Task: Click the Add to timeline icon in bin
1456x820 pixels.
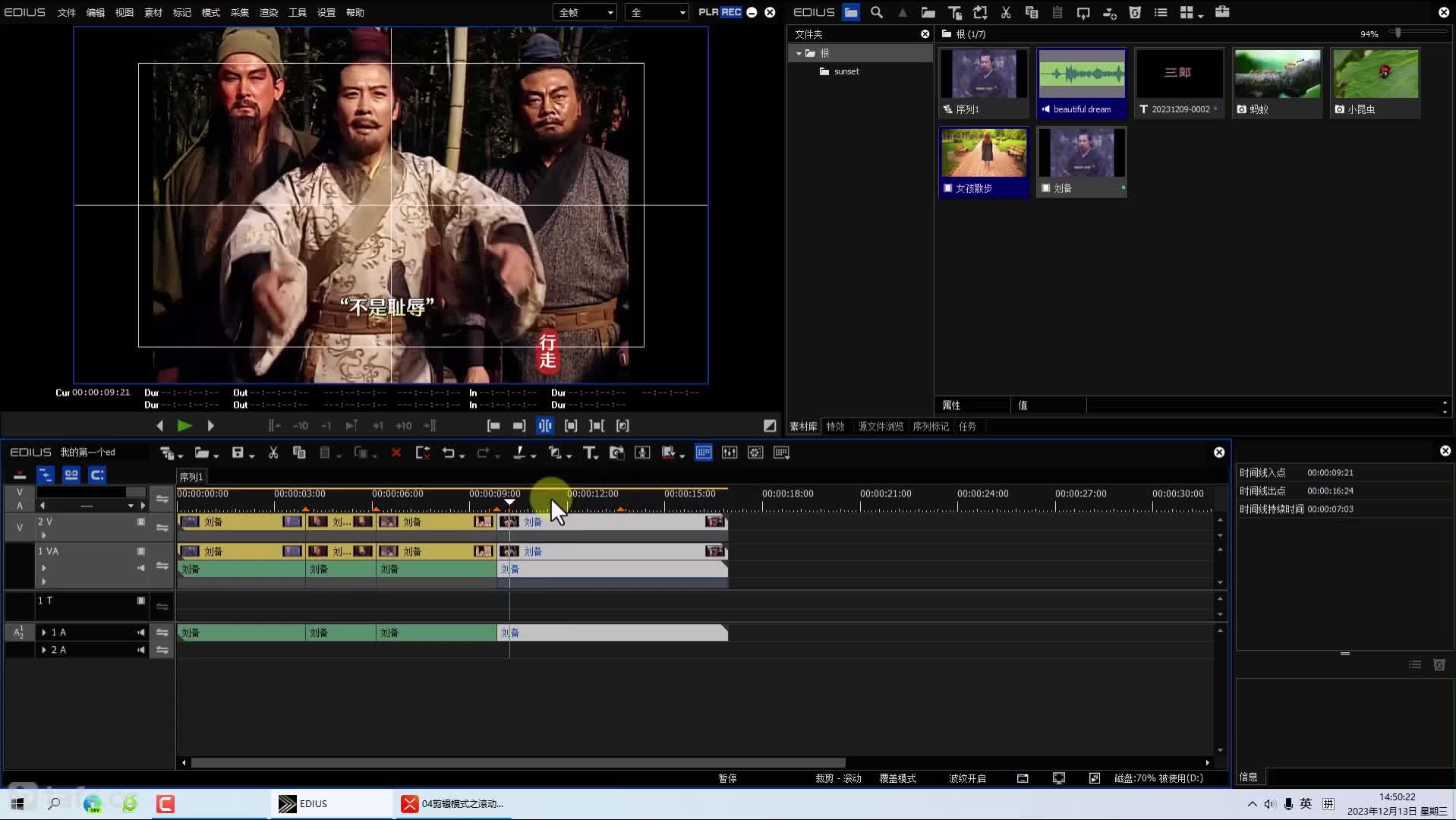Action: coord(1109,12)
